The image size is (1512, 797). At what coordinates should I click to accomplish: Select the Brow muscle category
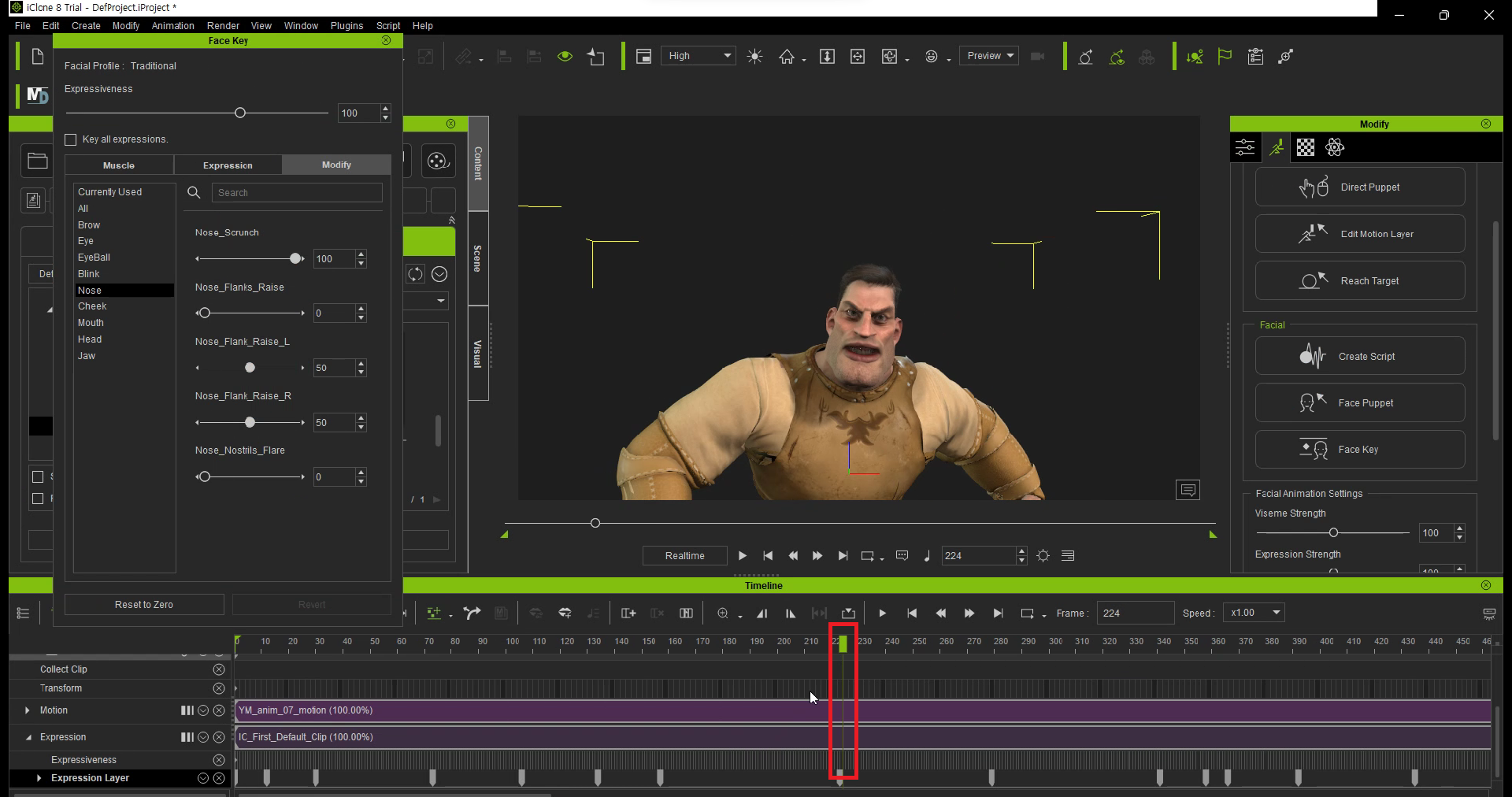click(x=89, y=225)
